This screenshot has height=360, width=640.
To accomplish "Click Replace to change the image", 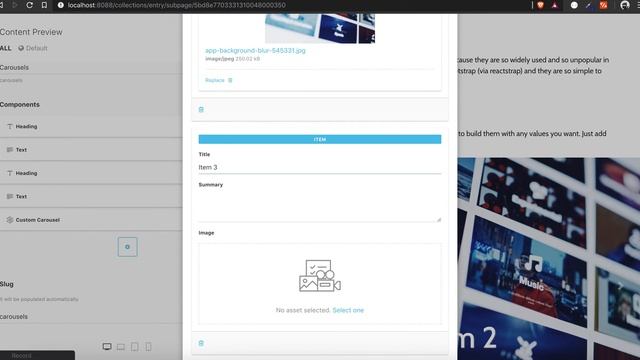I will [215, 80].
